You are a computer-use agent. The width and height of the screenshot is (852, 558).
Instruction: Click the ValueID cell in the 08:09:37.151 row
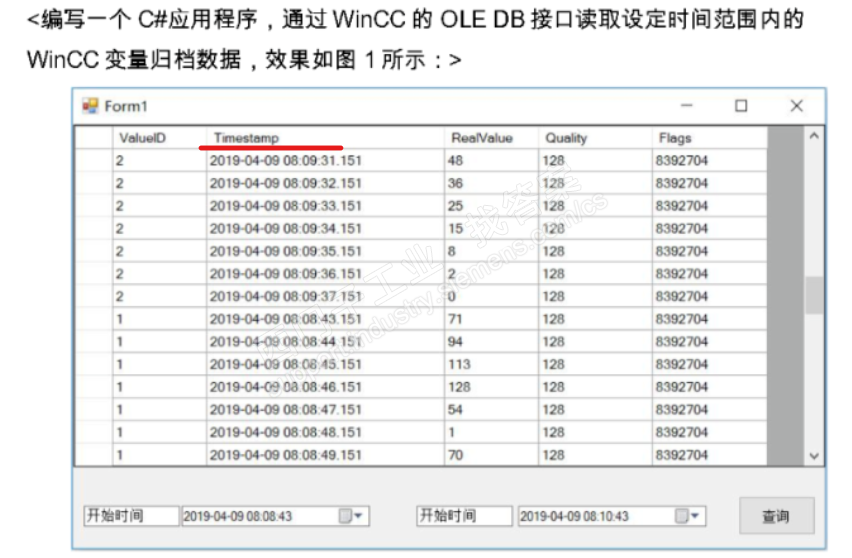pos(160,297)
